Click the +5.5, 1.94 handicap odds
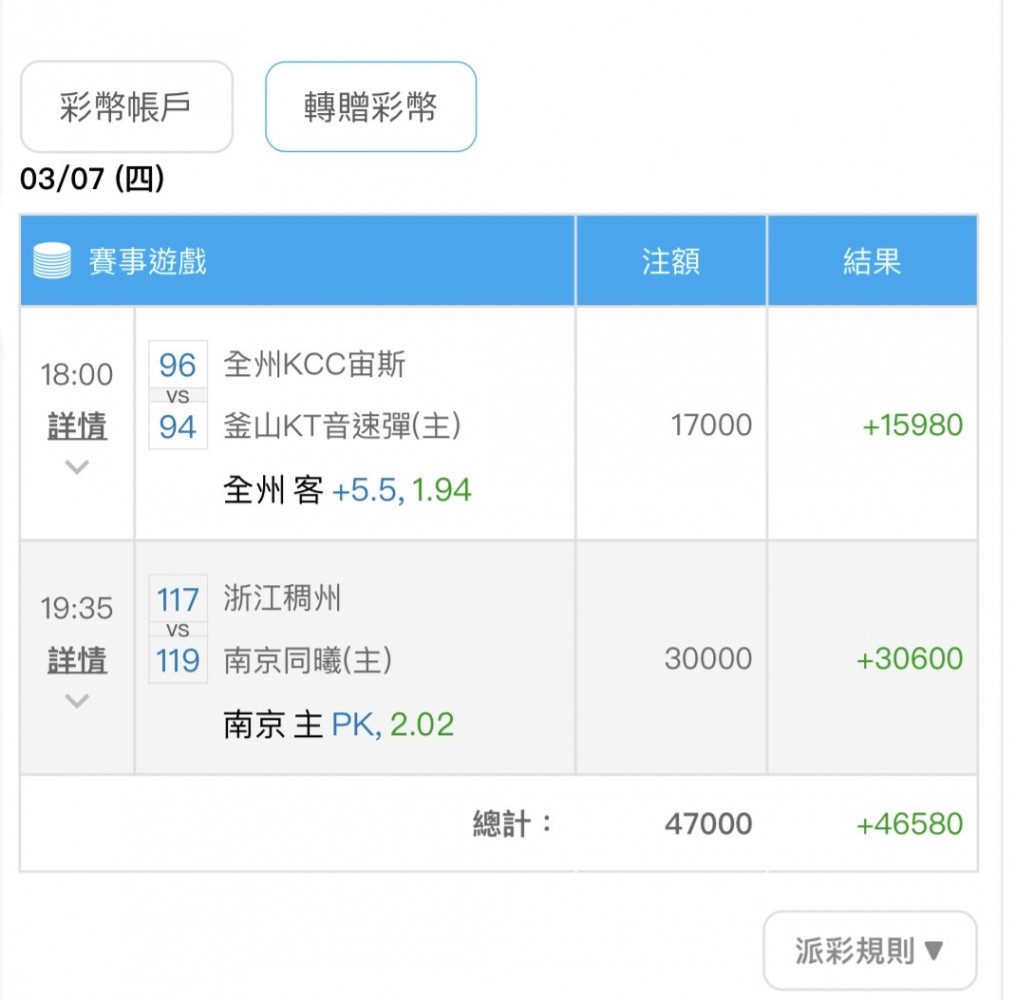Screen dimensions: 1015x1000 (401, 490)
